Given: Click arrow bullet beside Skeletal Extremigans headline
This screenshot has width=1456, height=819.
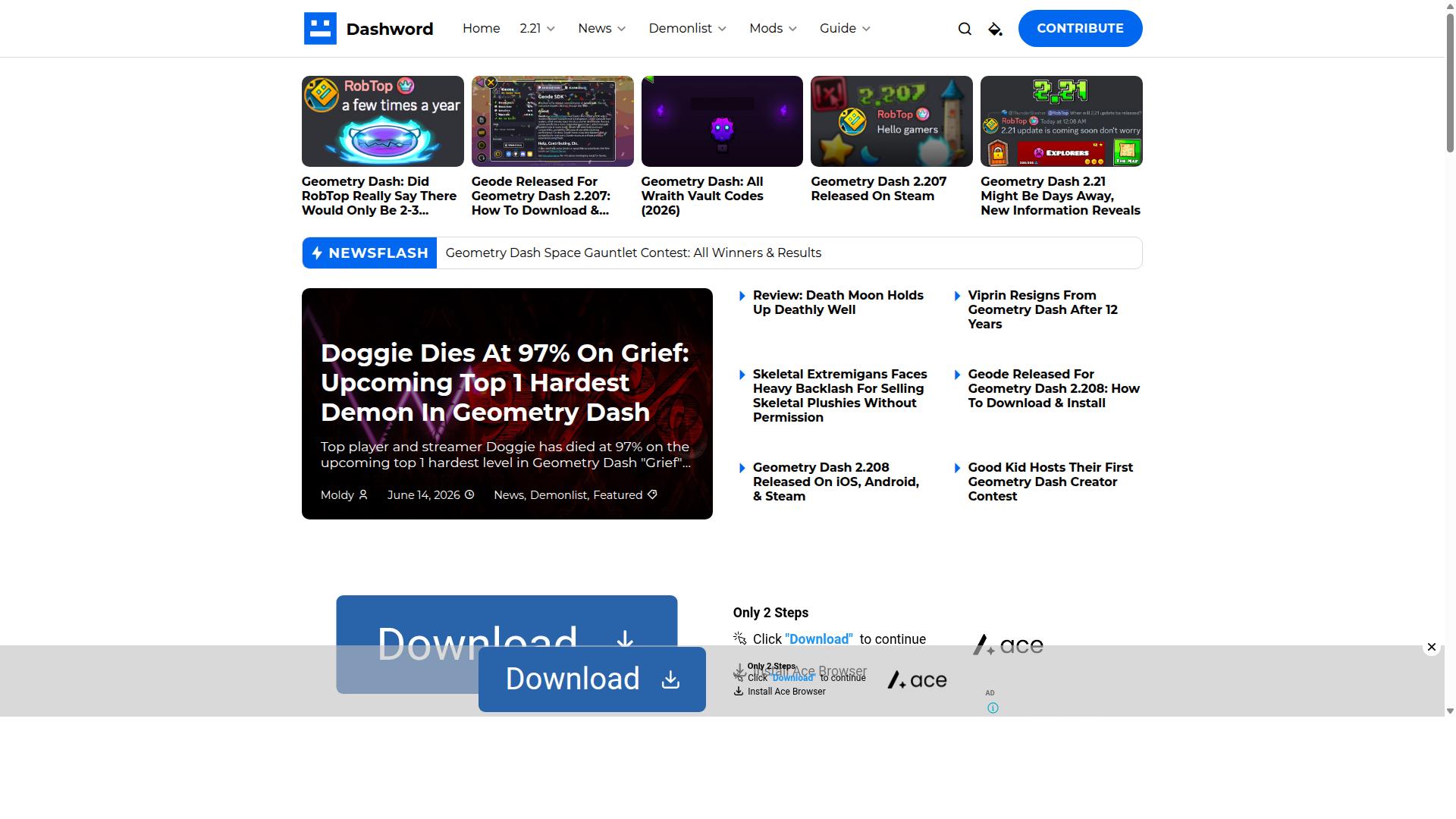Looking at the screenshot, I should tap(742, 375).
